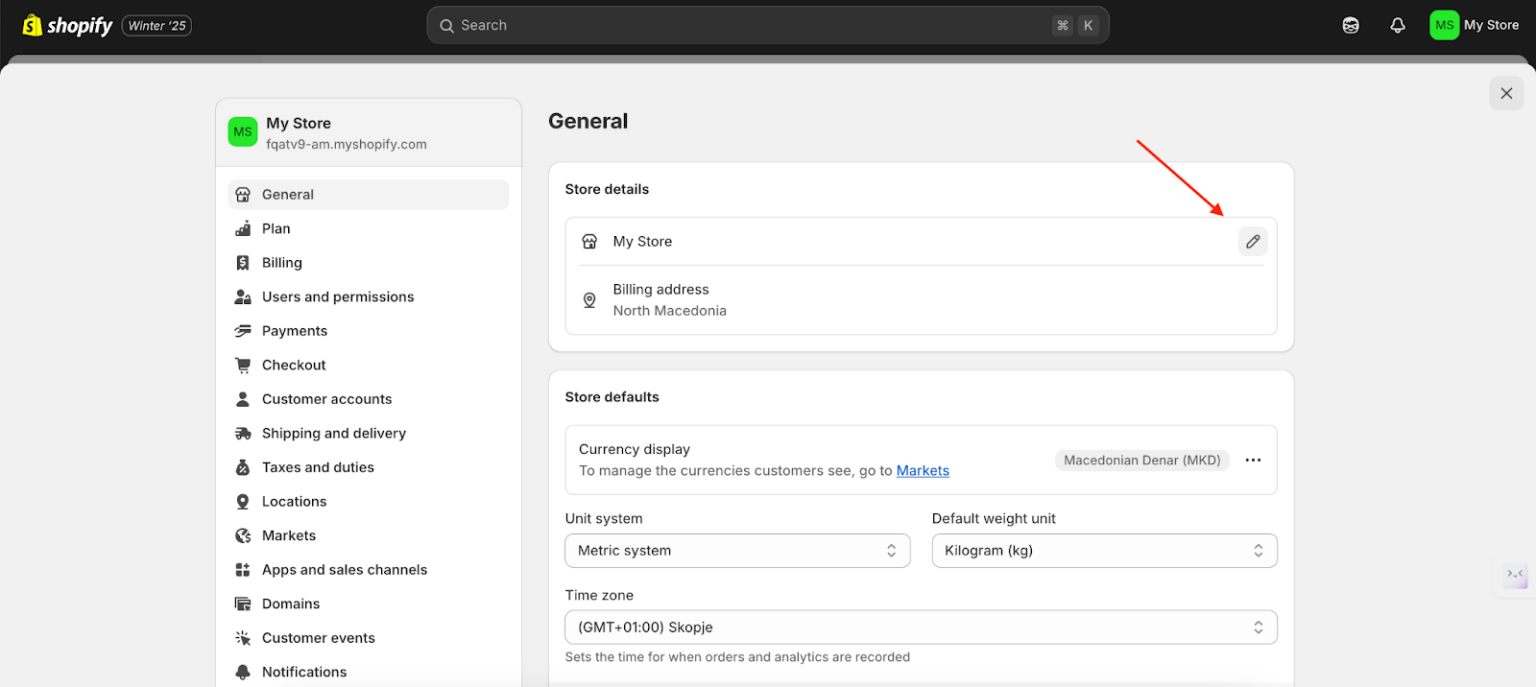Go to Checkout settings
Screen dimensions: 1536x687
[x=293, y=364]
